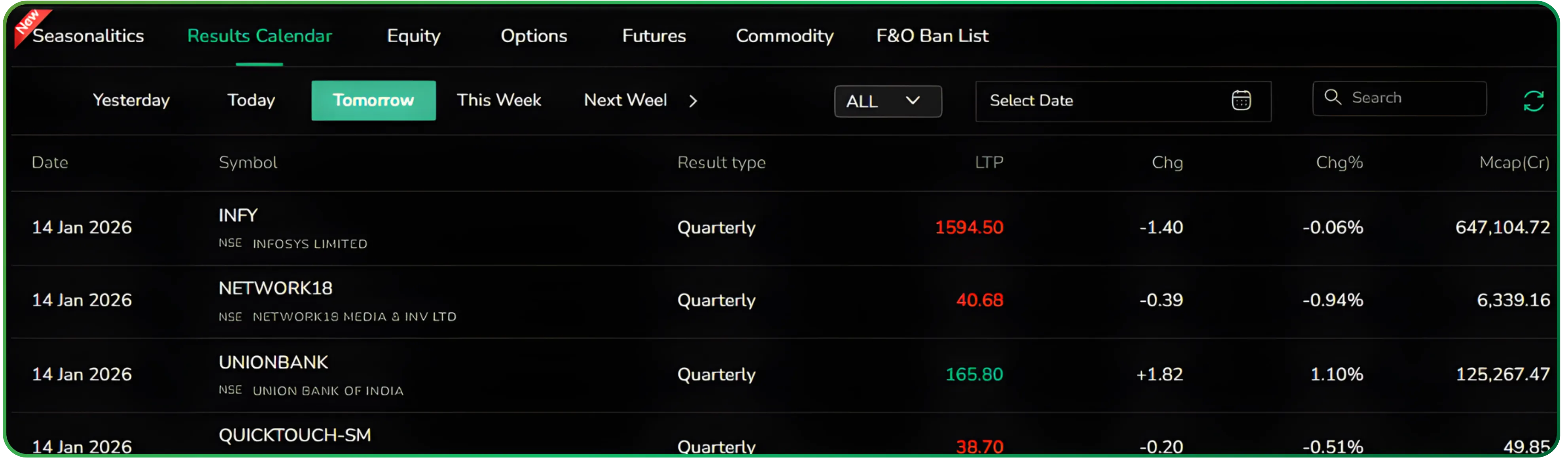Select the Commodity tab
Image resolution: width=1568 pixels, height=461 pixels.
784,36
